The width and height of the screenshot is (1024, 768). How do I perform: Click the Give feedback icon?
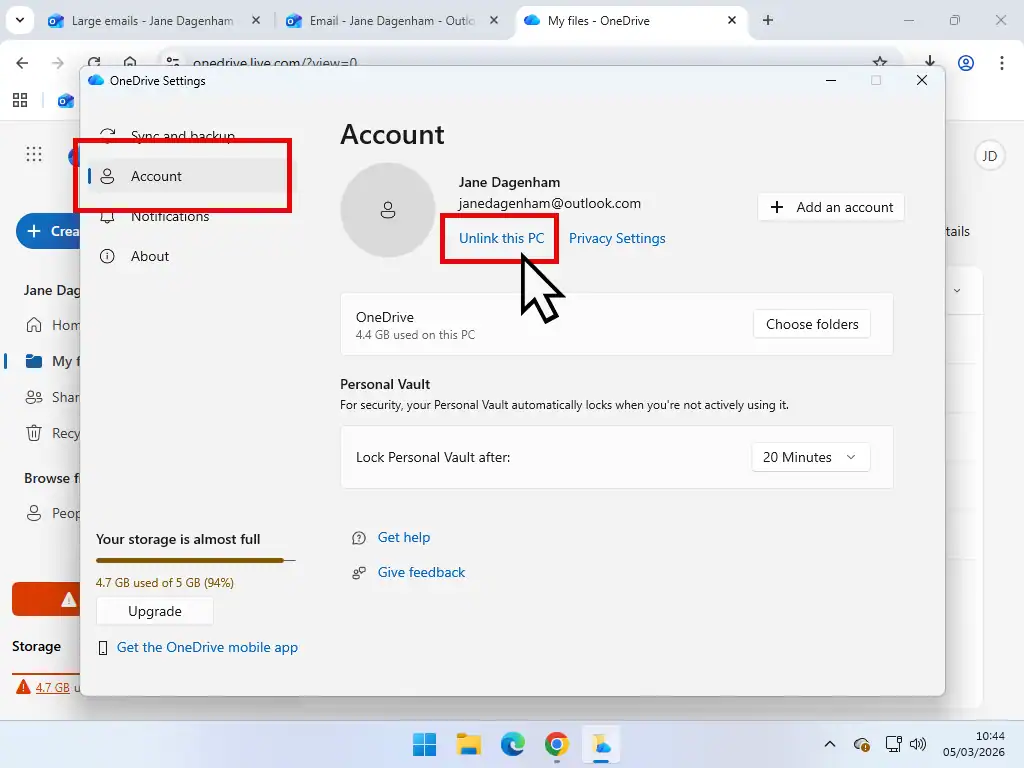pyautogui.click(x=358, y=572)
